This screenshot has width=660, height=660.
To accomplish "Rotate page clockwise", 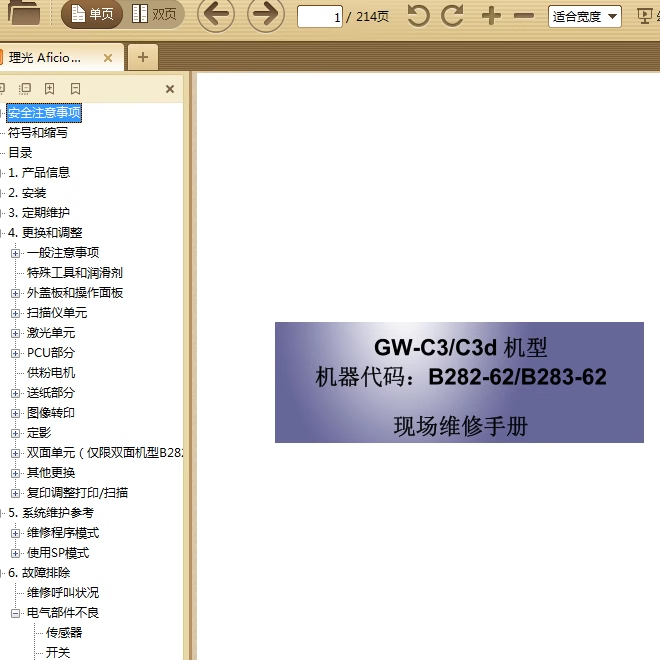I will point(452,16).
